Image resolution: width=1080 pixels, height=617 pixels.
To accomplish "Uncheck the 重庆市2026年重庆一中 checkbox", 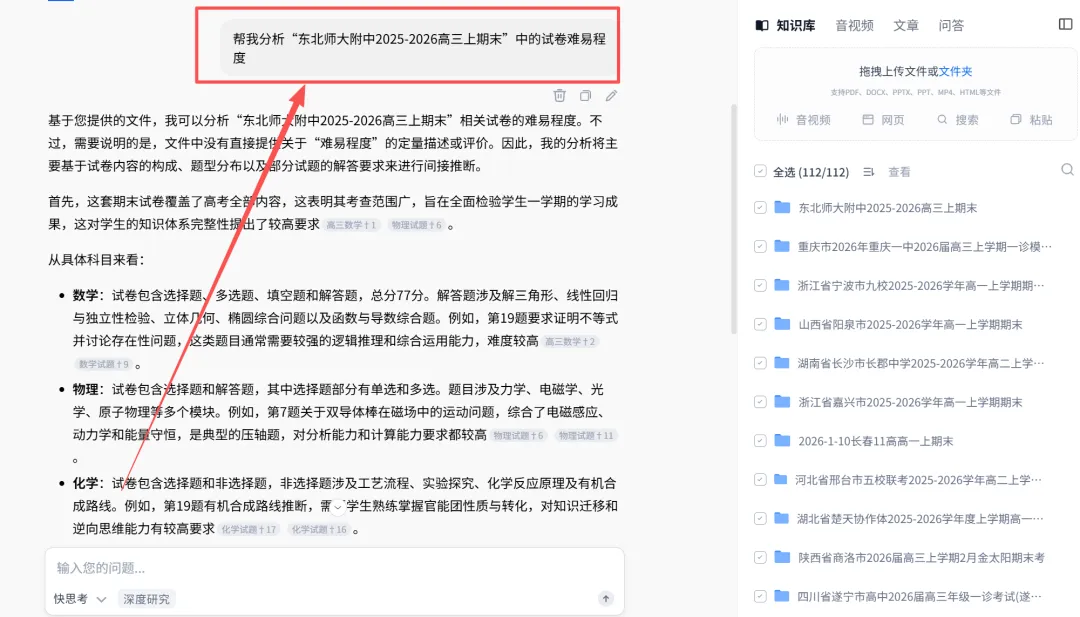I will click(x=760, y=247).
